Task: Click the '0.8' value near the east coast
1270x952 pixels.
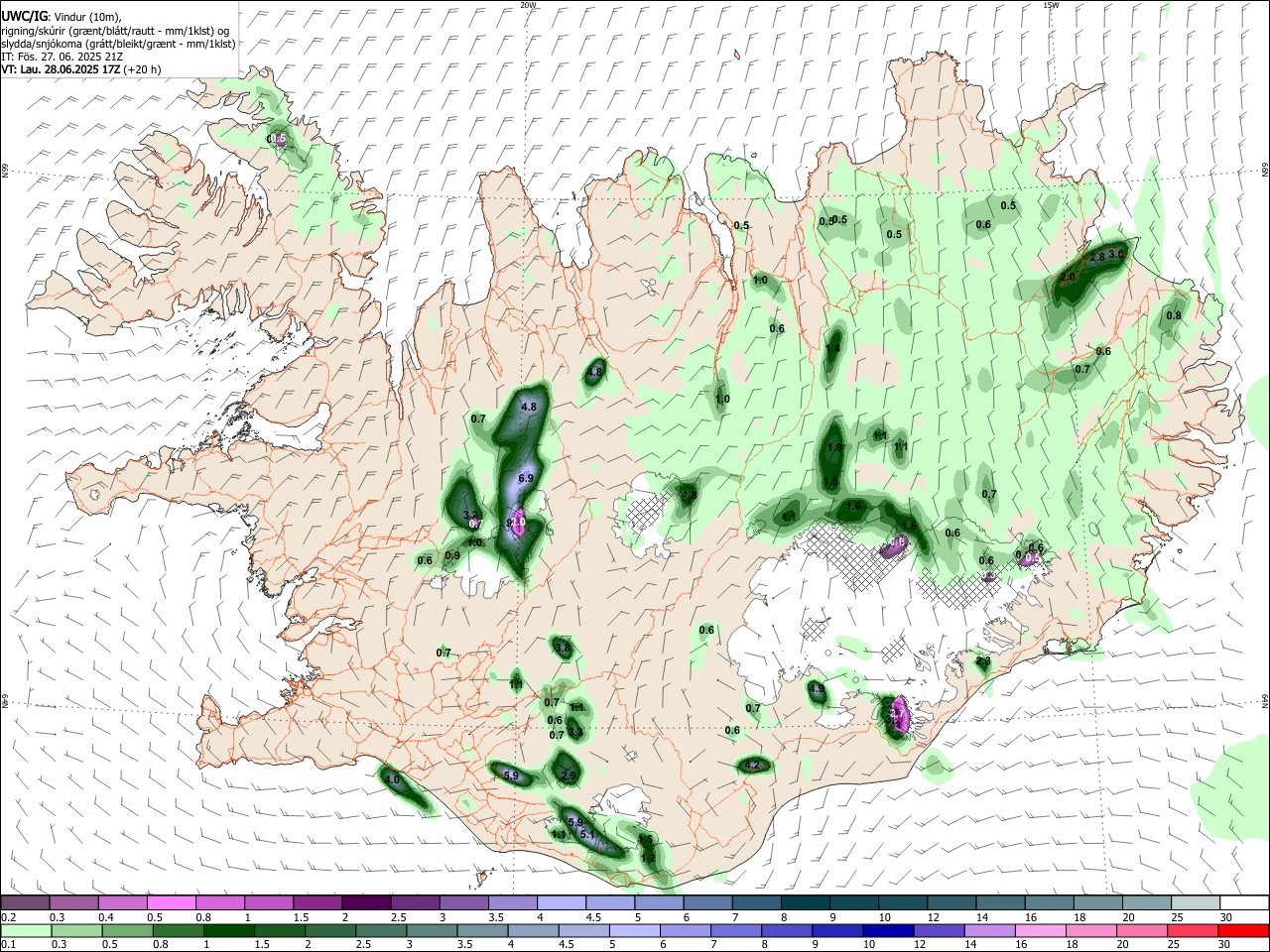Action: [x=1174, y=315]
